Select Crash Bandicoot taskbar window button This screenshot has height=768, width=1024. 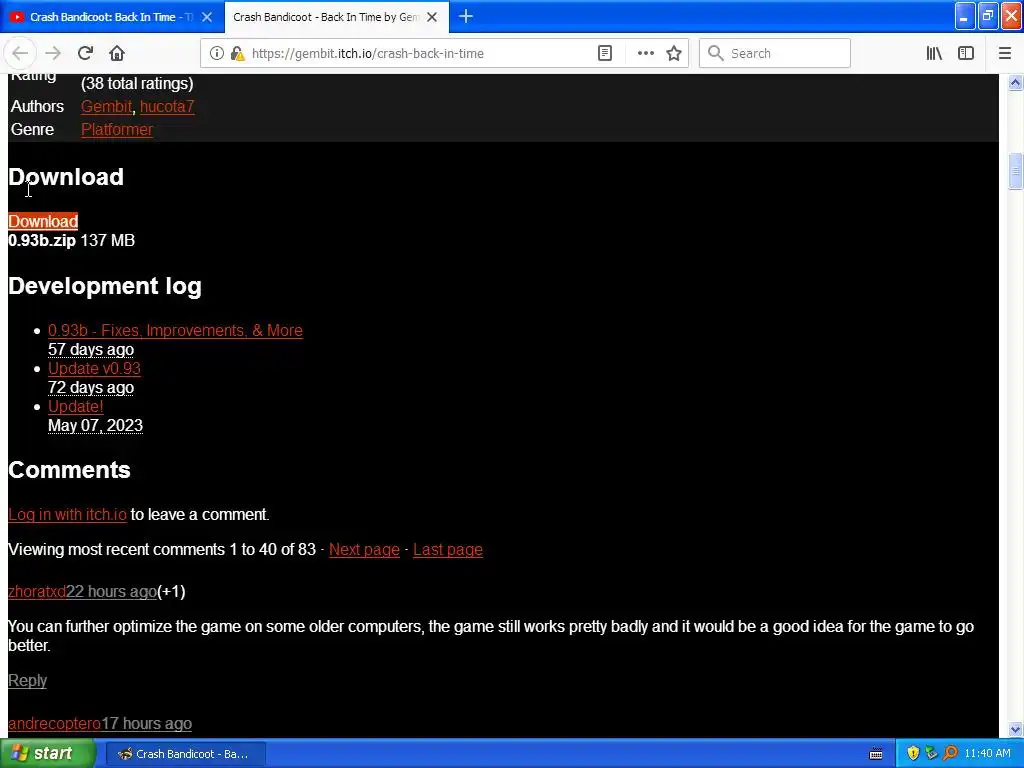coord(185,754)
